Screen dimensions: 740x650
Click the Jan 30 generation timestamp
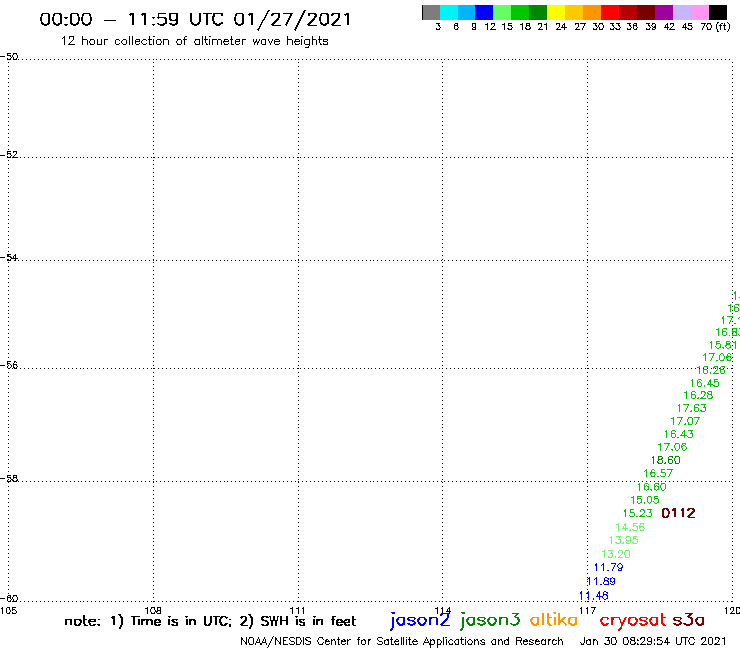pyautogui.click(x=653, y=641)
